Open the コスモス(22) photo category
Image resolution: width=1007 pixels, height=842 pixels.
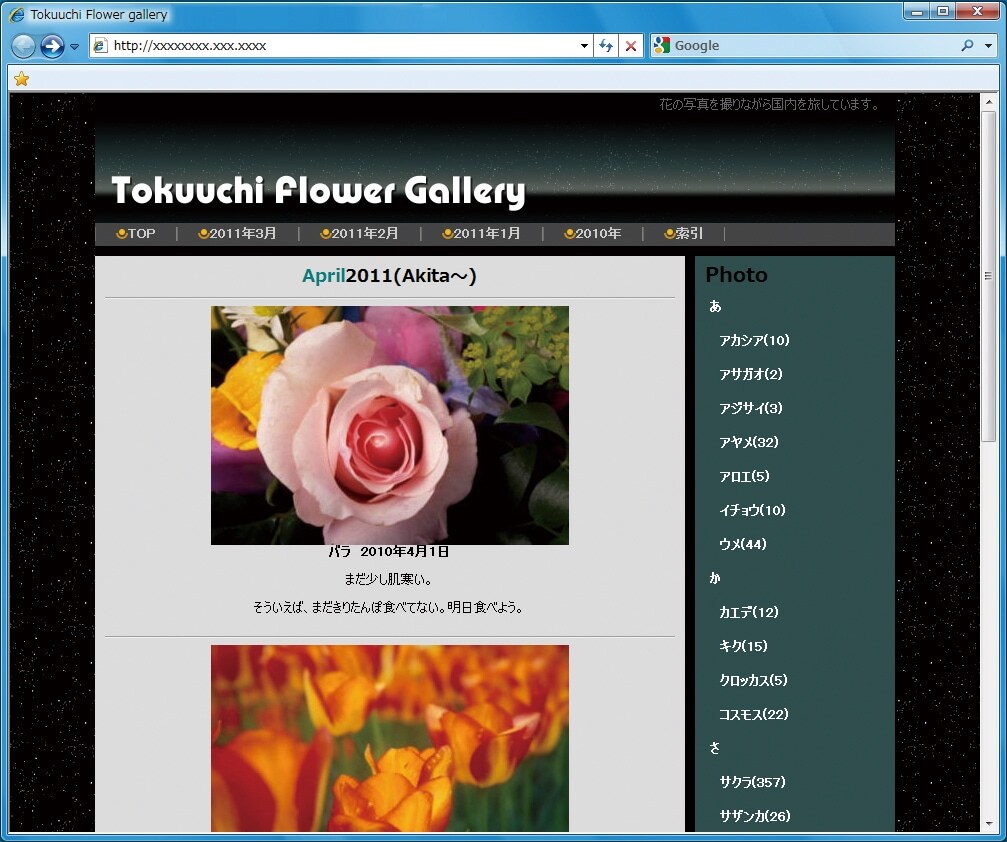[x=754, y=715]
